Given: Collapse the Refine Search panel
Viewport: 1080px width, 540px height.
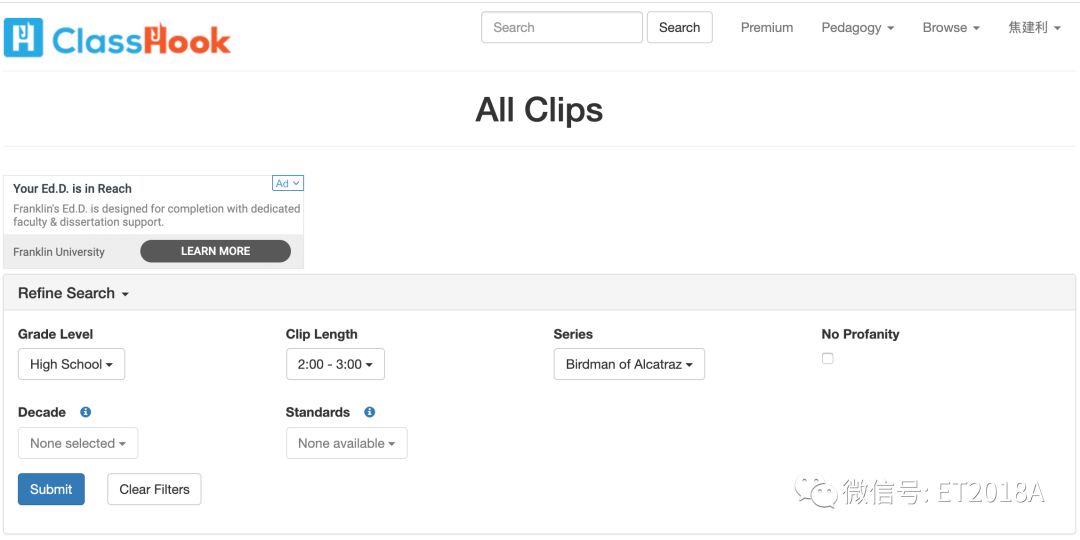Looking at the screenshot, I should click(x=73, y=293).
